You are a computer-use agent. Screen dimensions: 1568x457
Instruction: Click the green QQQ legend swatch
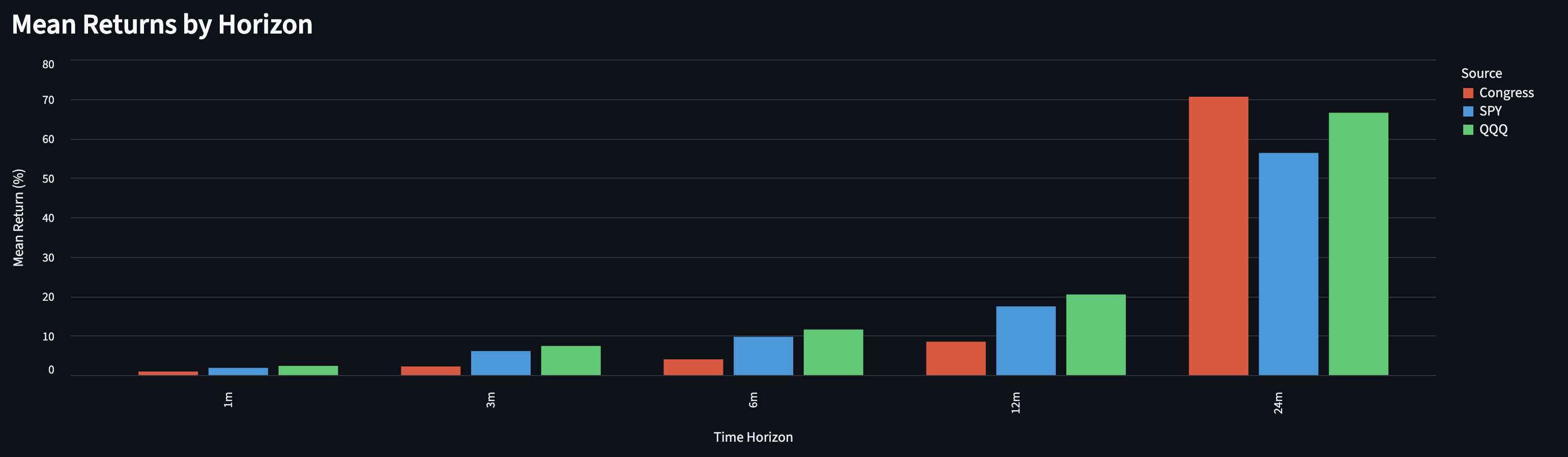(1468, 130)
